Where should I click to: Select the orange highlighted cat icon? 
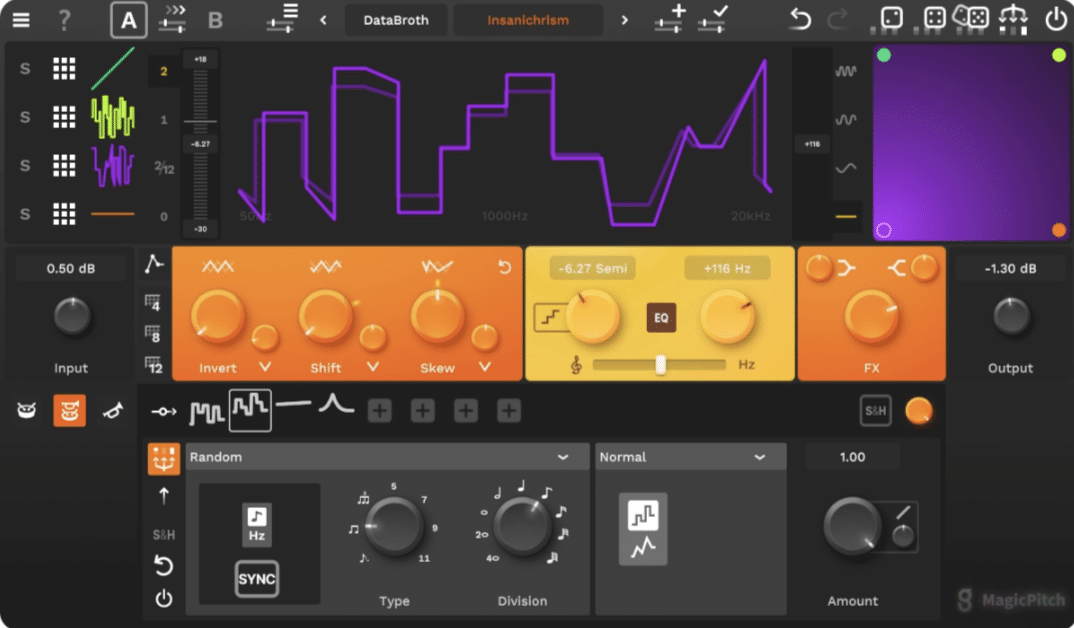pyautogui.click(x=69, y=411)
